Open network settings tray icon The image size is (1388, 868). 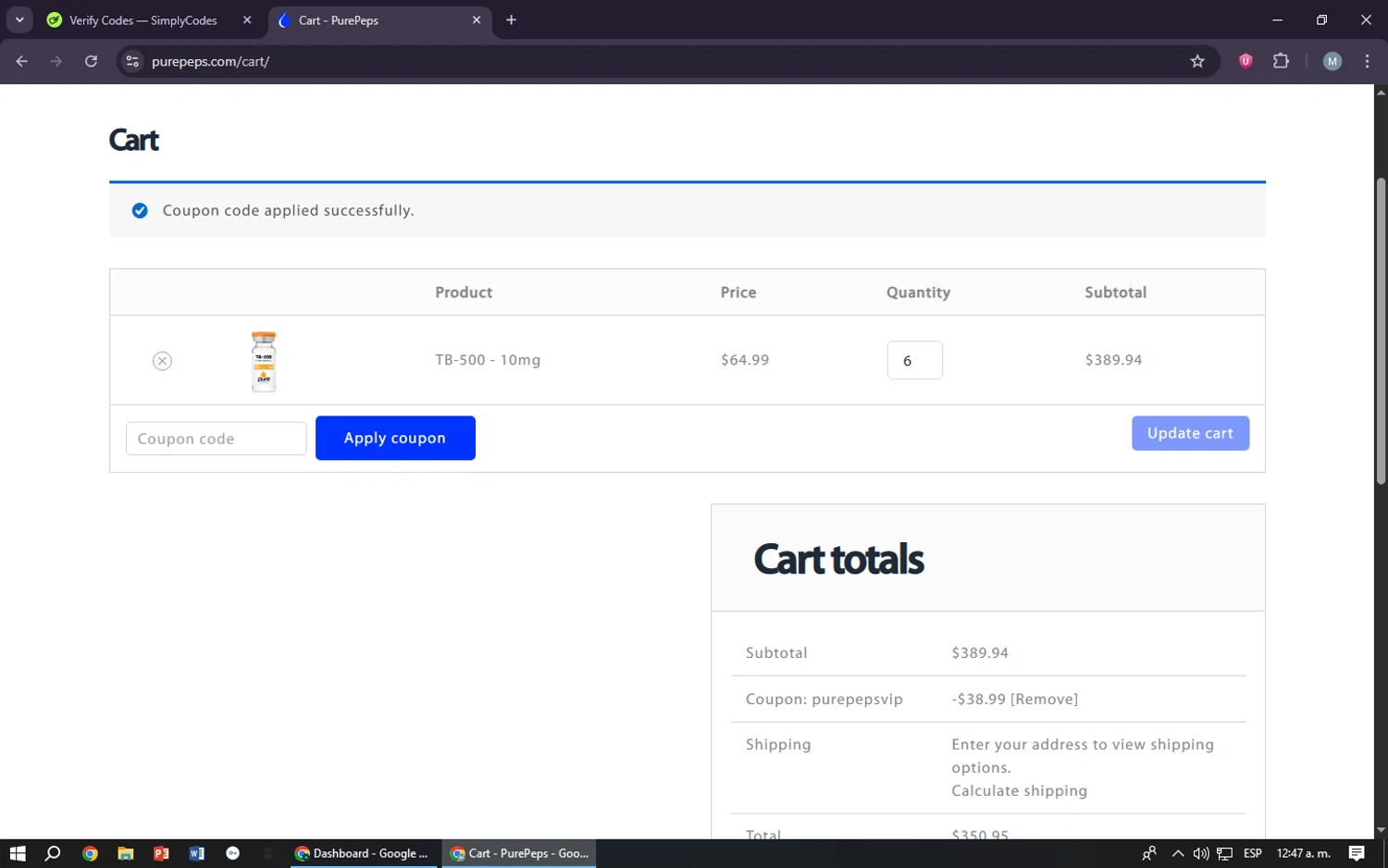coord(1224,853)
